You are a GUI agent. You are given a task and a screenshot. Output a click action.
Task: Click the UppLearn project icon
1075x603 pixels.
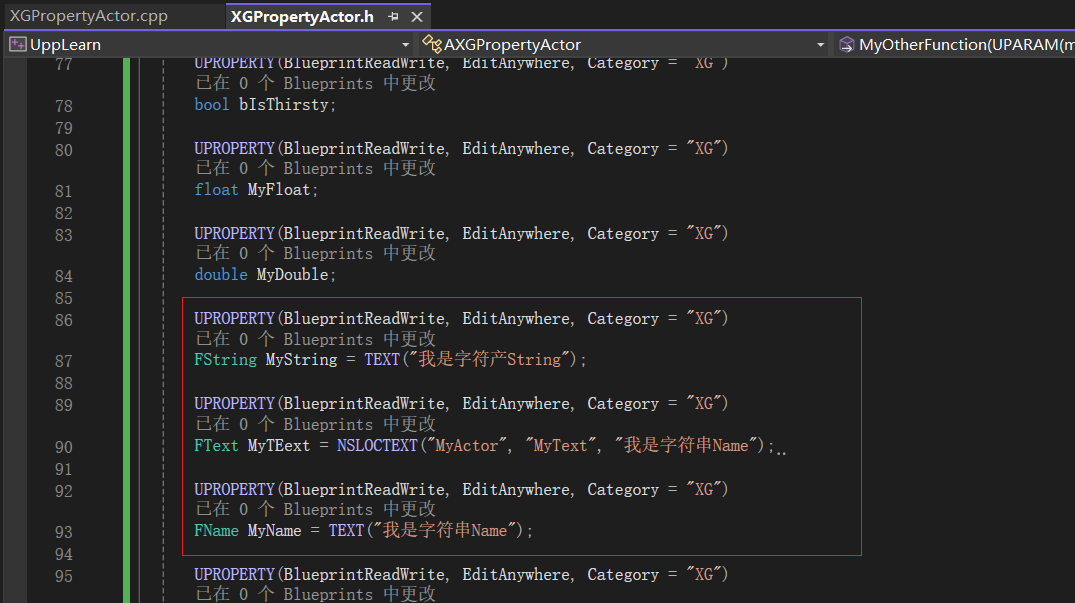click(x=18, y=45)
